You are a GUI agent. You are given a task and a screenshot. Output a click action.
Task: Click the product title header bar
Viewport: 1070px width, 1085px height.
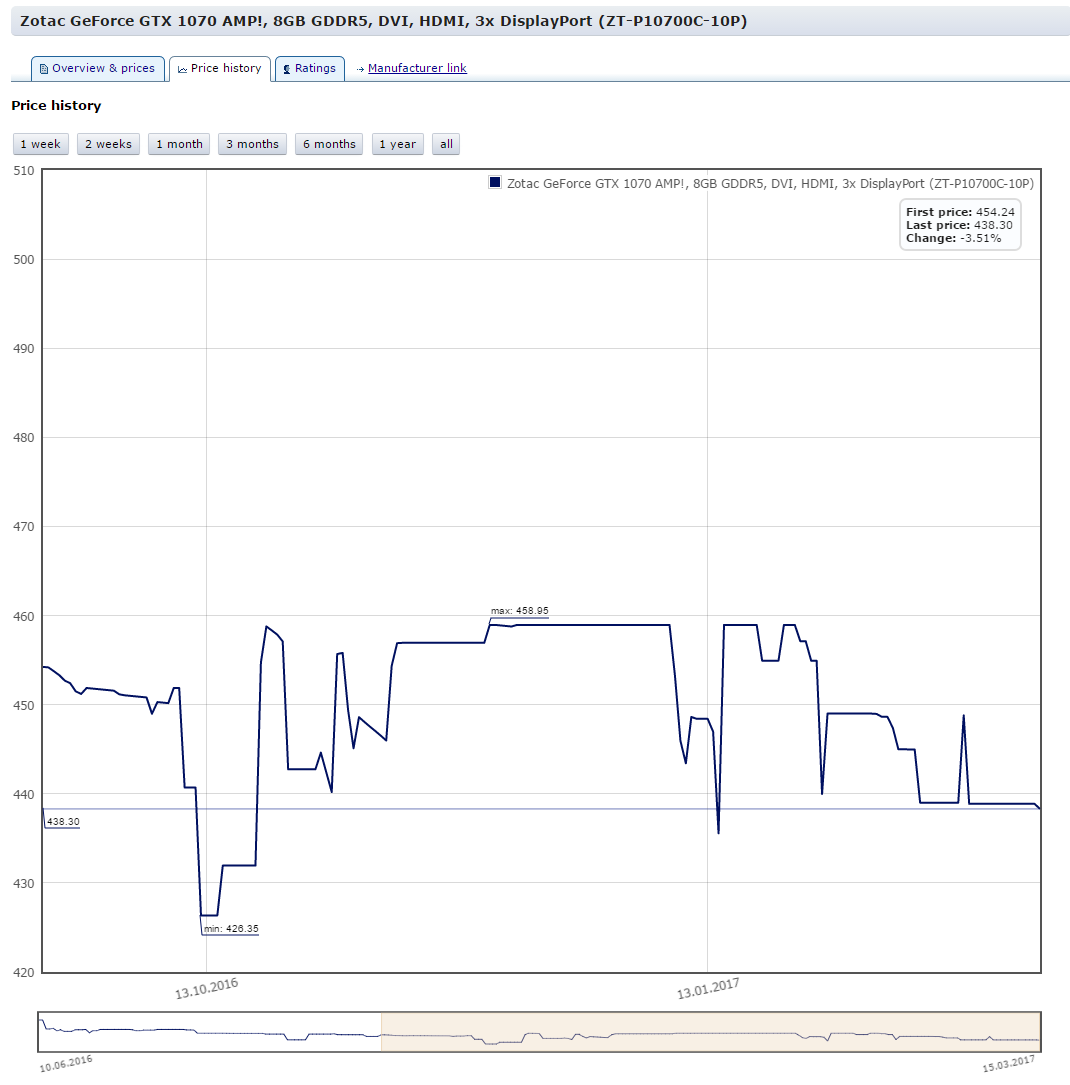coord(541,21)
